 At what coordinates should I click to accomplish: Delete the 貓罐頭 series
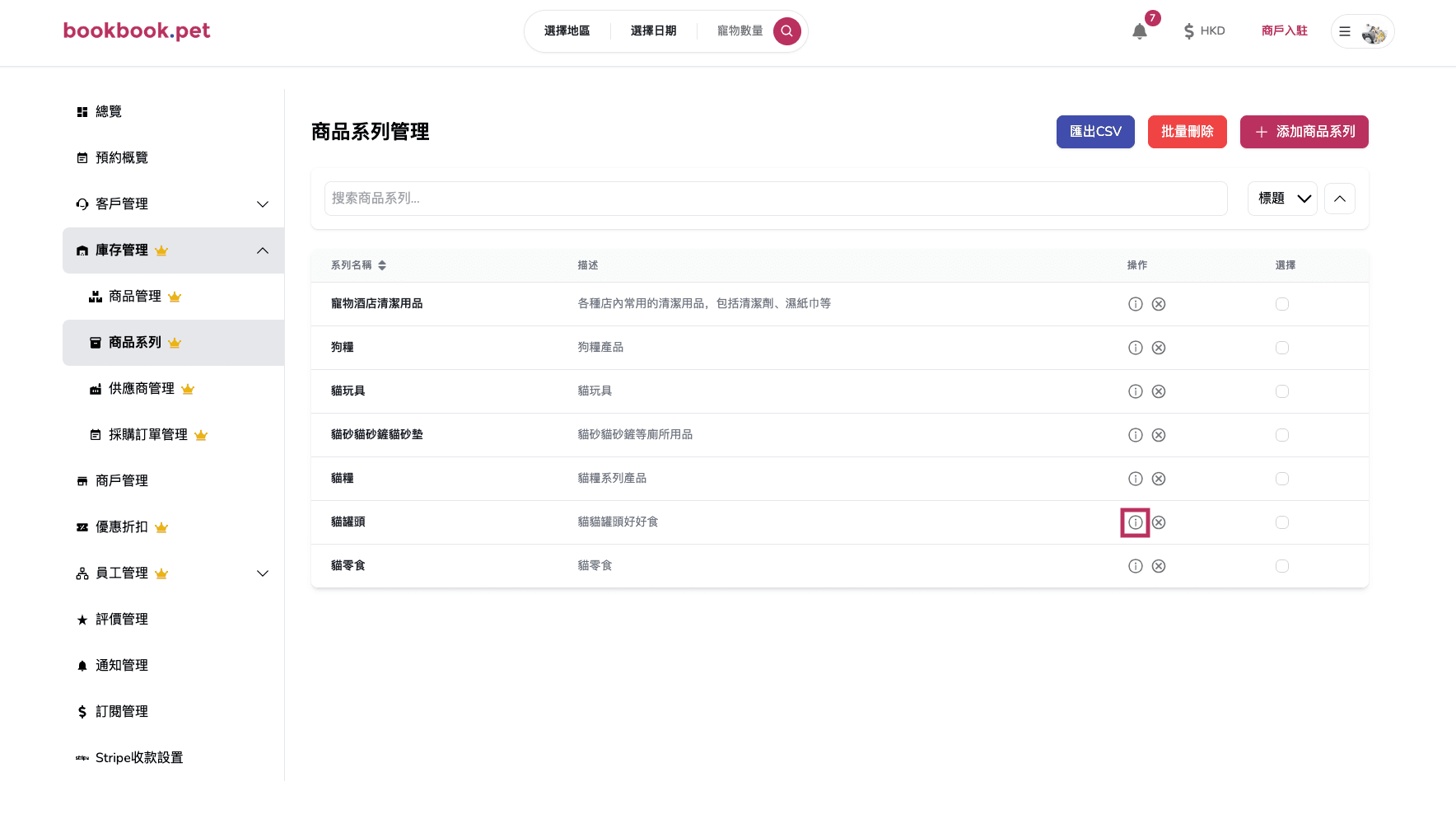[1158, 522]
